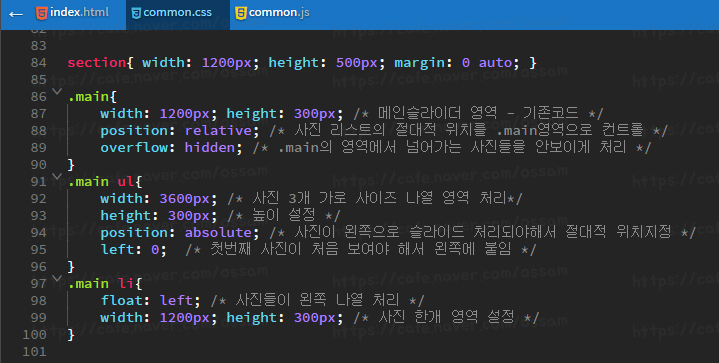Collapse the .main ul rule fold arrow
Image resolution: width=719 pixels, height=363 pixels.
[57, 176]
